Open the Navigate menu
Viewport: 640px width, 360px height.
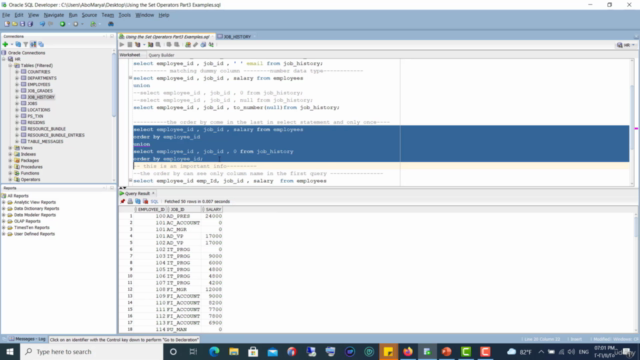(x=53, y=15)
